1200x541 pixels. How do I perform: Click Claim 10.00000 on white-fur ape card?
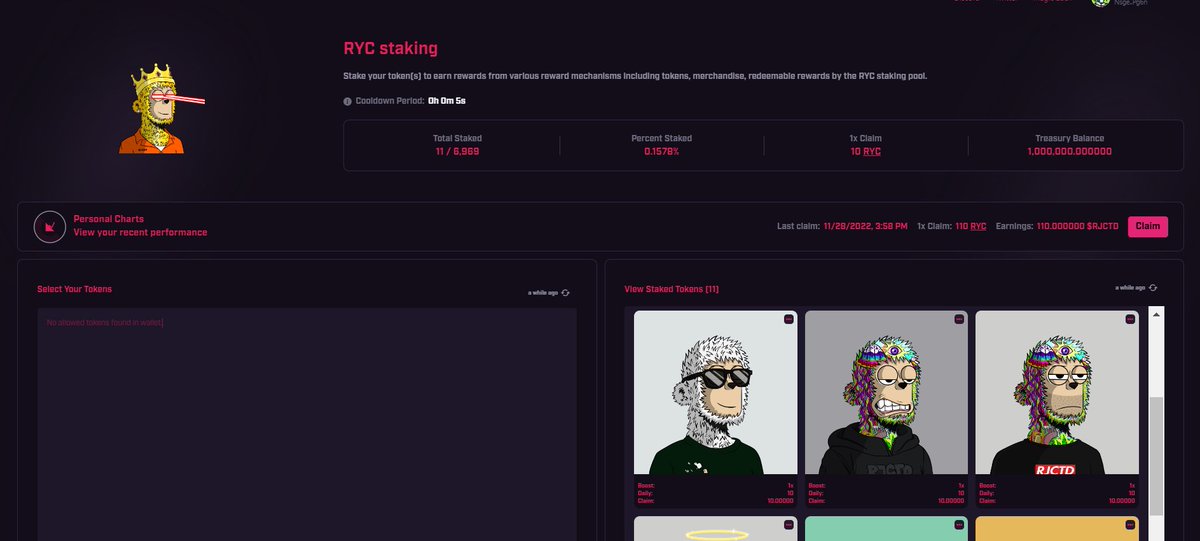716,500
